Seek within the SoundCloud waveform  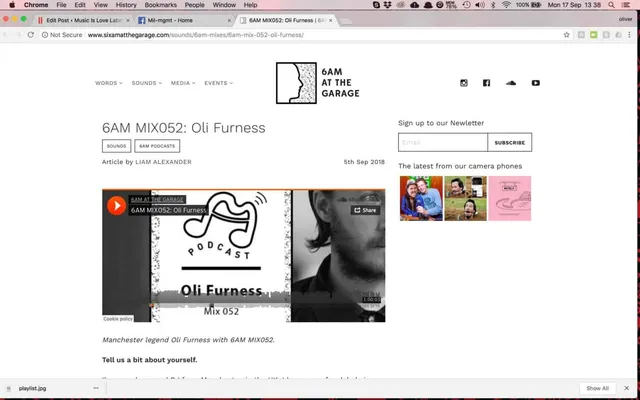coord(265,300)
